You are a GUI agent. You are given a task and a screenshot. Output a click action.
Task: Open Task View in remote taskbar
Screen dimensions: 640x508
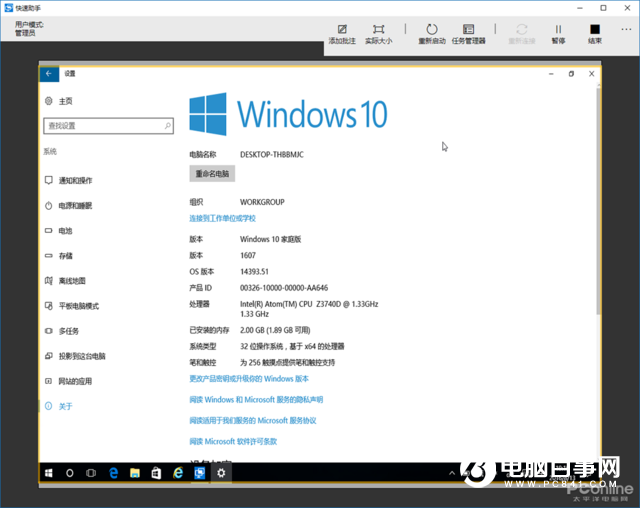point(91,473)
